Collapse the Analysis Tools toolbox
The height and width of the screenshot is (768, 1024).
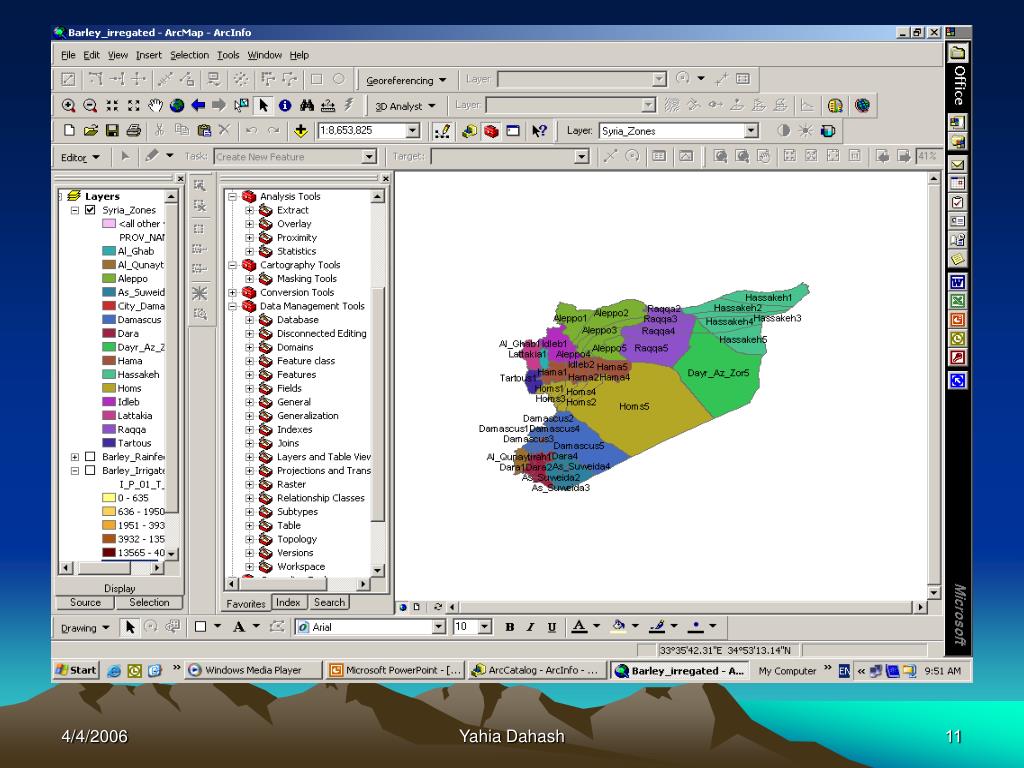pyautogui.click(x=232, y=196)
